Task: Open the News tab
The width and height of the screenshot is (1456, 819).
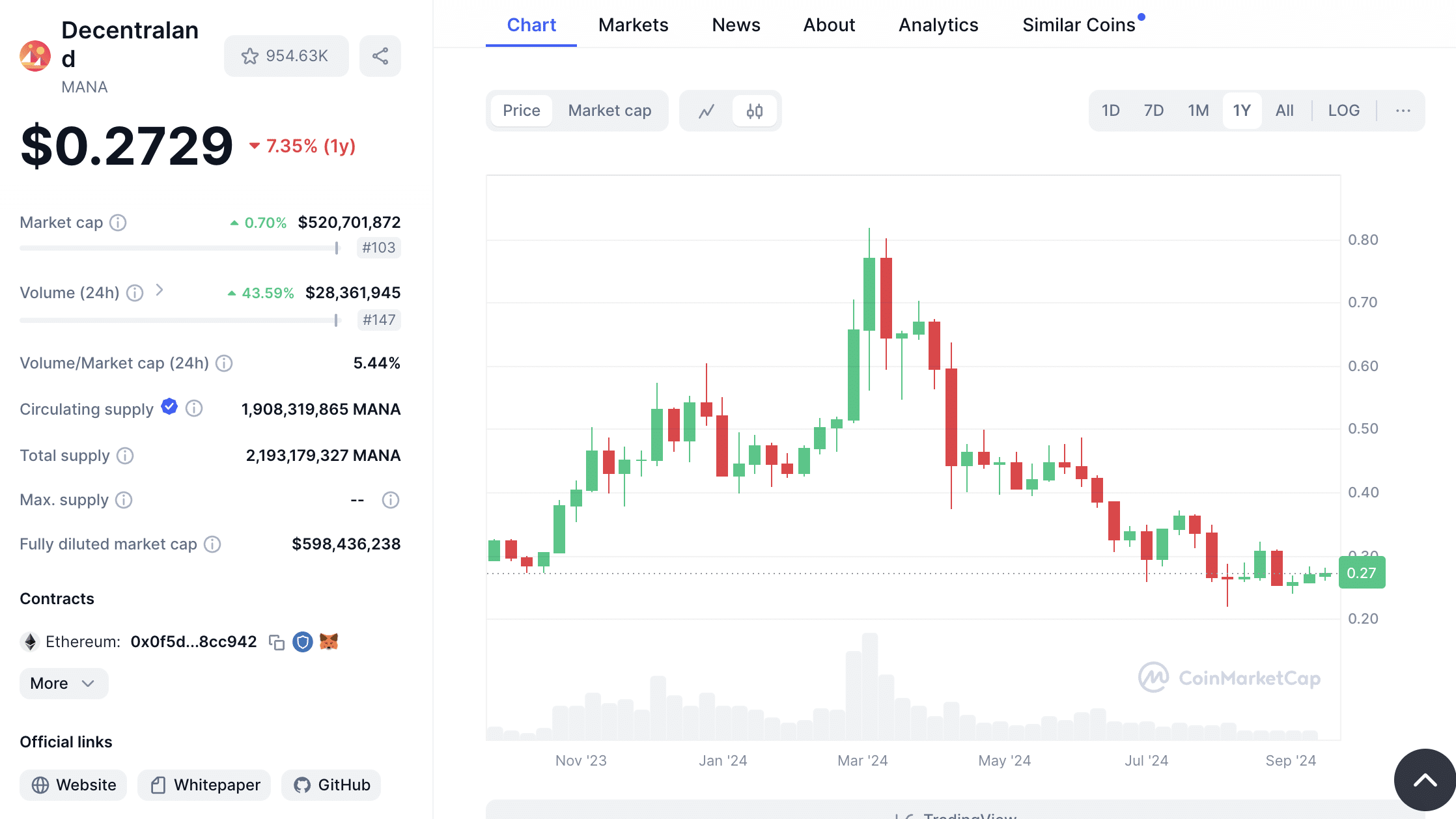Action: 736,25
